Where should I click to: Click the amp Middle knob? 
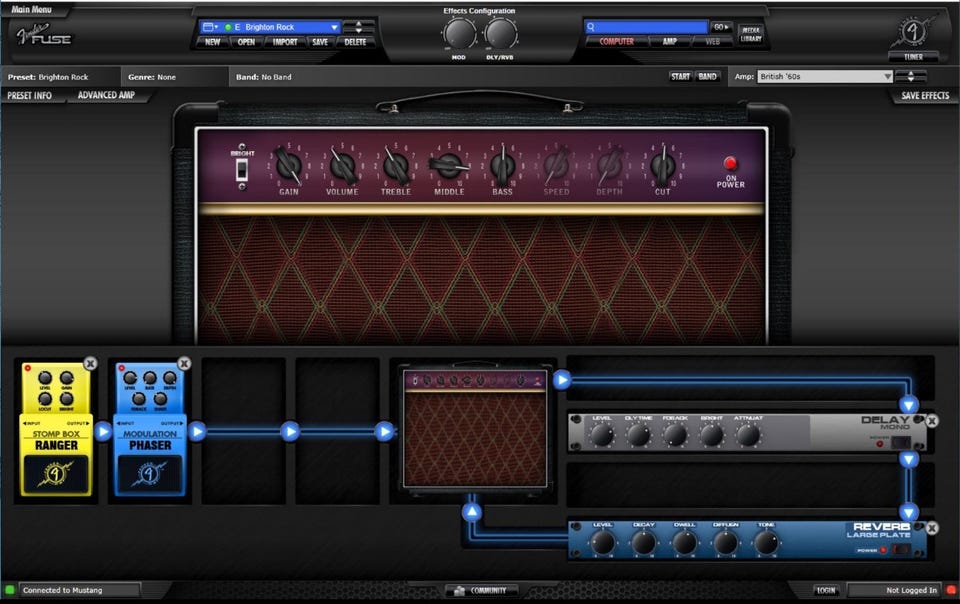click(x=449, y=166)
